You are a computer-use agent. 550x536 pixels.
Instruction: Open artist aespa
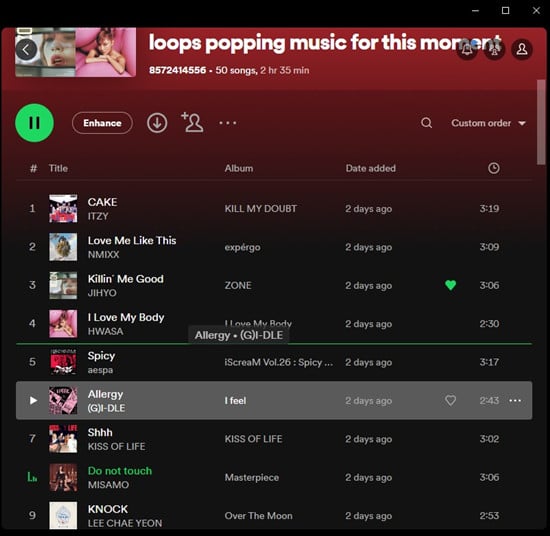(x=100, y=370)
